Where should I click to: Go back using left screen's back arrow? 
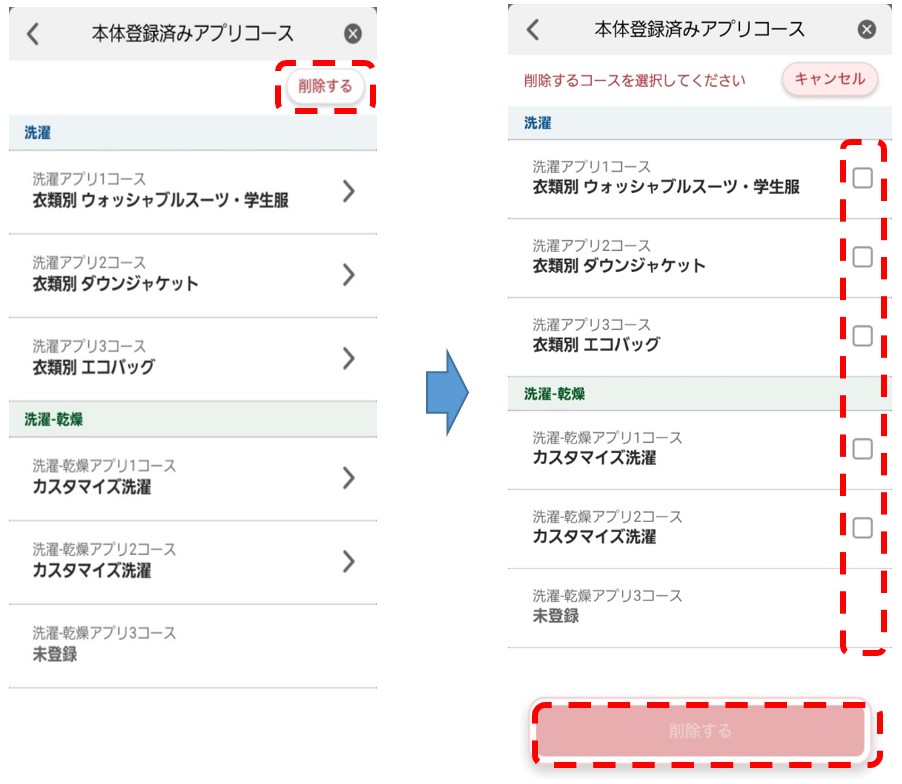click(33, 34)
